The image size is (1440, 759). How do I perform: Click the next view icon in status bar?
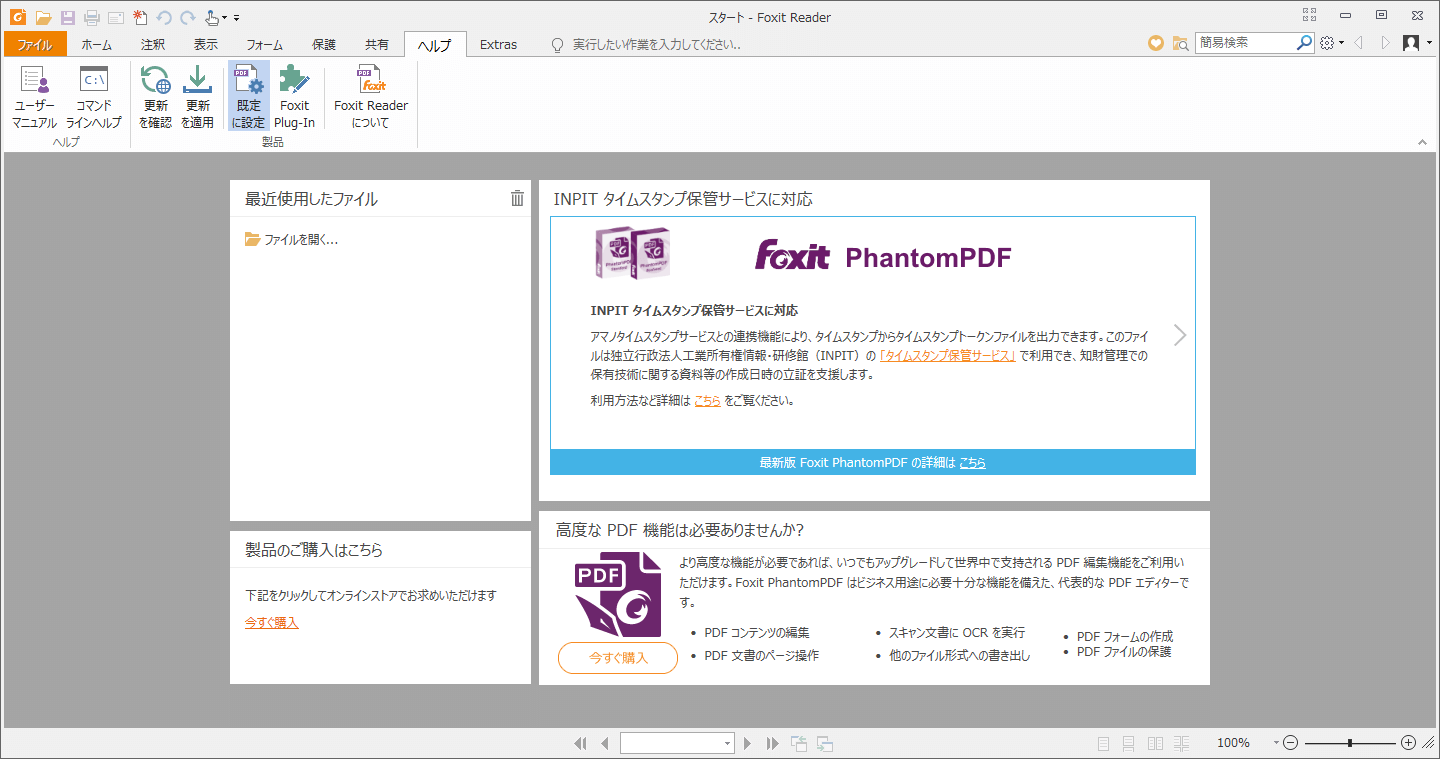tap(825, 743)
